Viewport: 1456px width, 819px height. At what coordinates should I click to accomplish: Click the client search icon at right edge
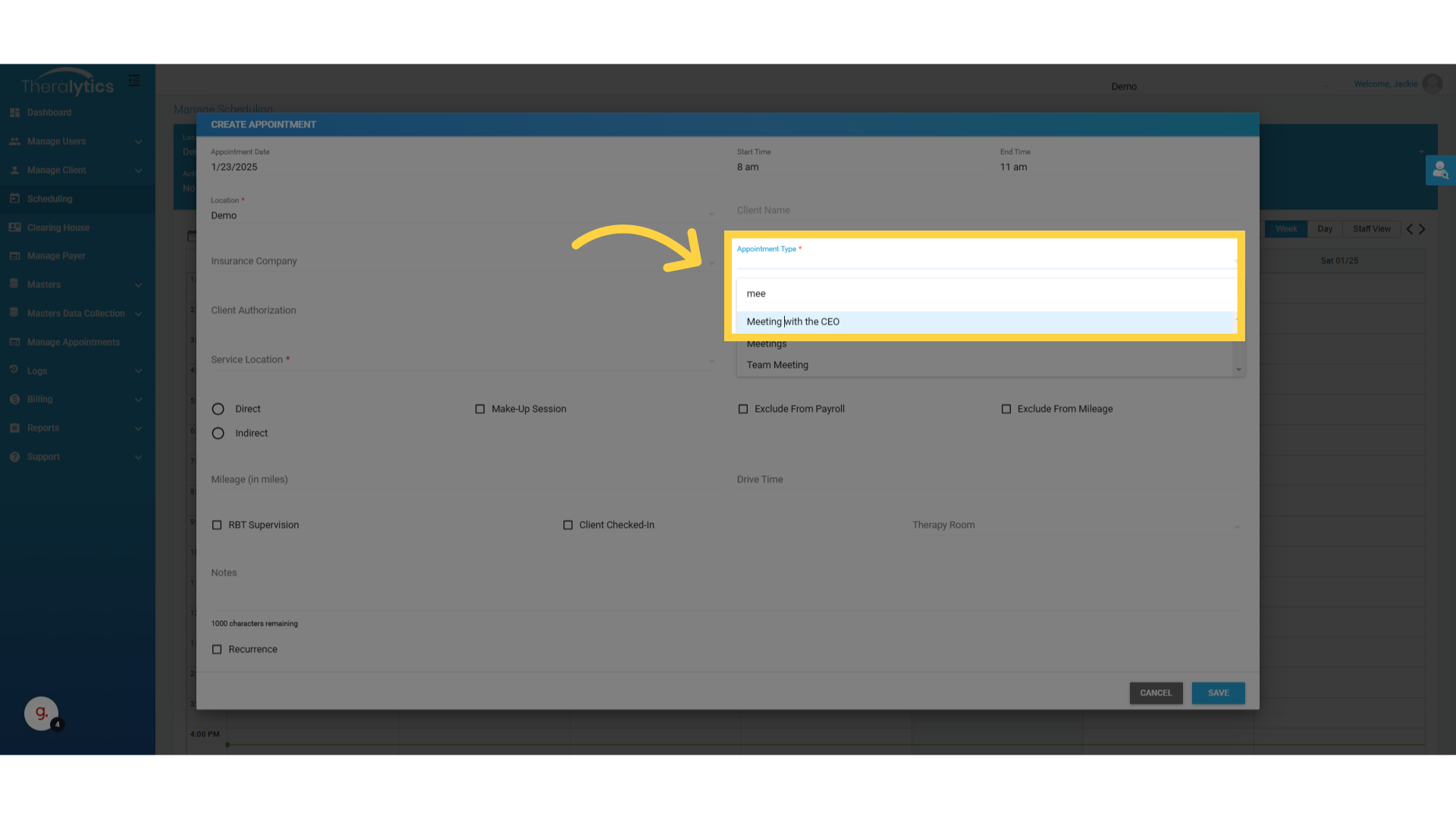pos(1440,171)
